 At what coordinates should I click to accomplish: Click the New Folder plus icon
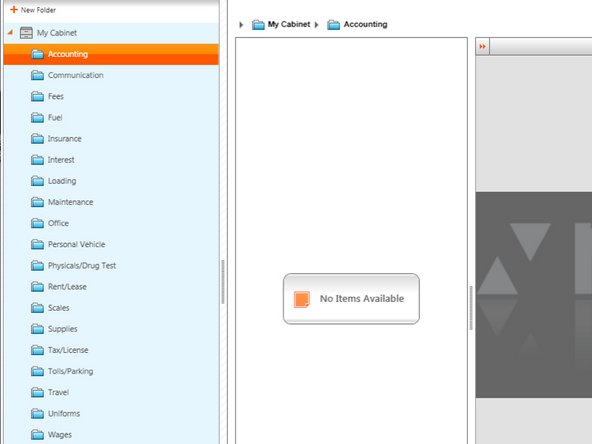[14, 9]
